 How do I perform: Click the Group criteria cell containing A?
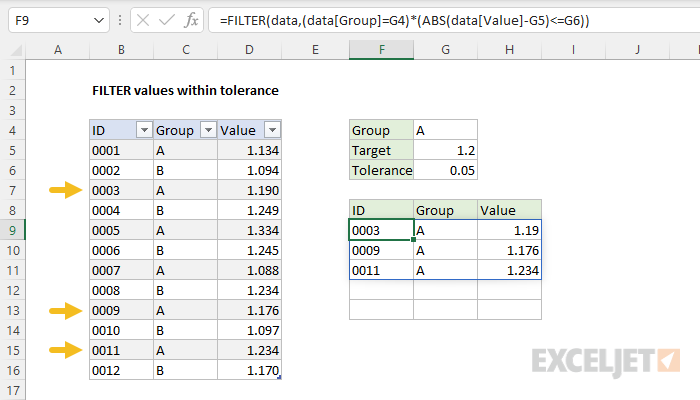coord(446,130)
